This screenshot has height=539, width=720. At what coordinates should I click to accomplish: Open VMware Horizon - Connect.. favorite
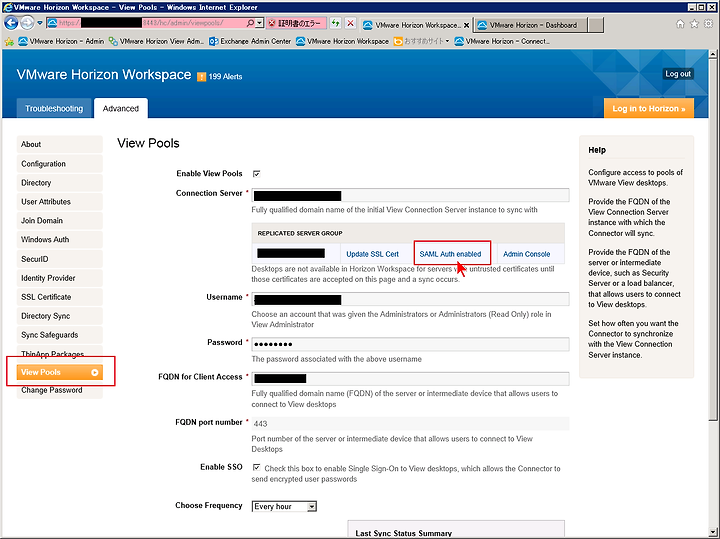click(502, 41)
